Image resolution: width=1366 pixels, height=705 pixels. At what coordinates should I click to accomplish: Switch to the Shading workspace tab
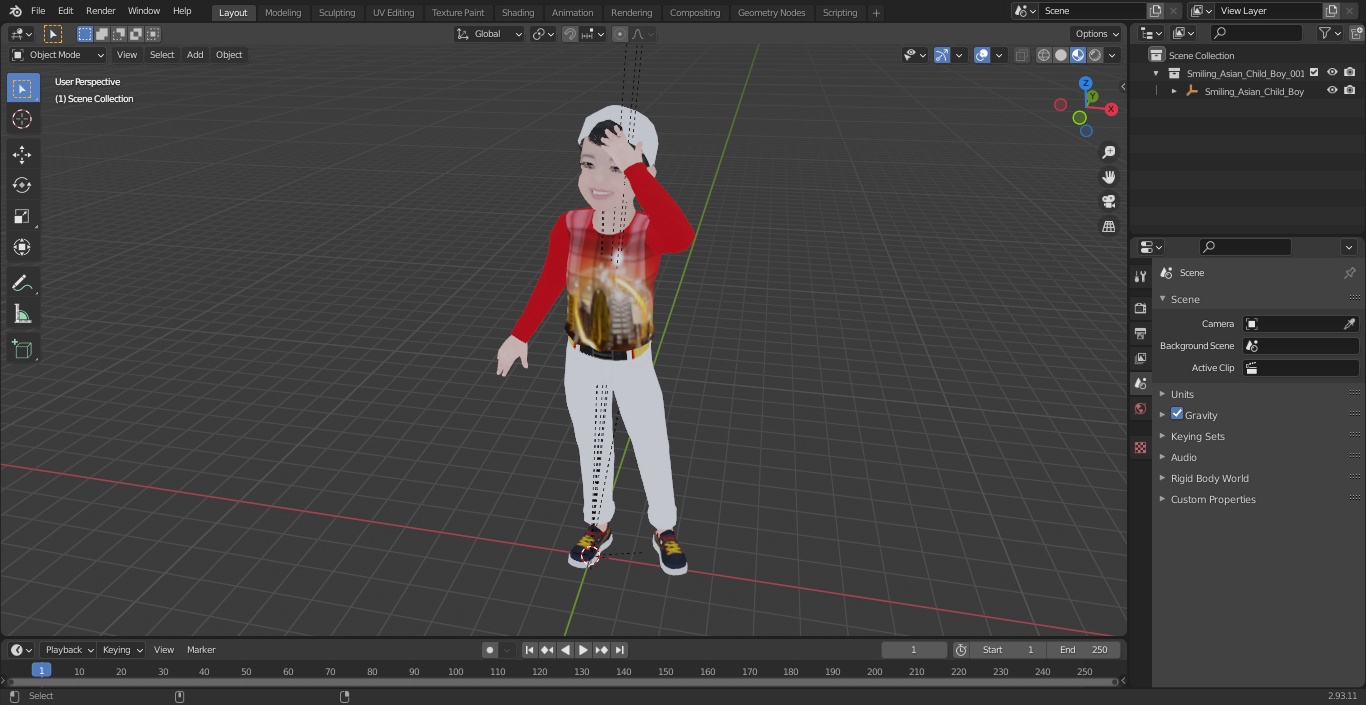pos(518,13)
